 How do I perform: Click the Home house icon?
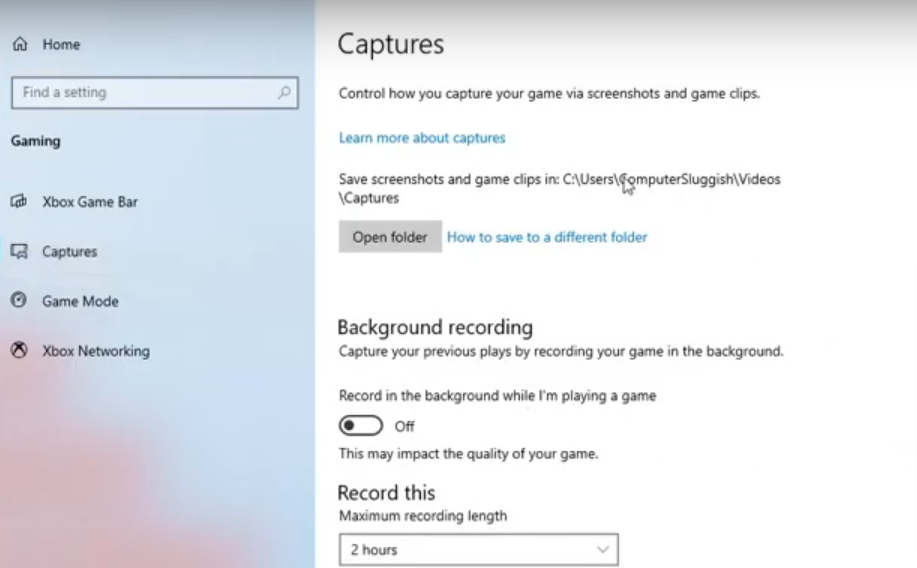(20, 44)
